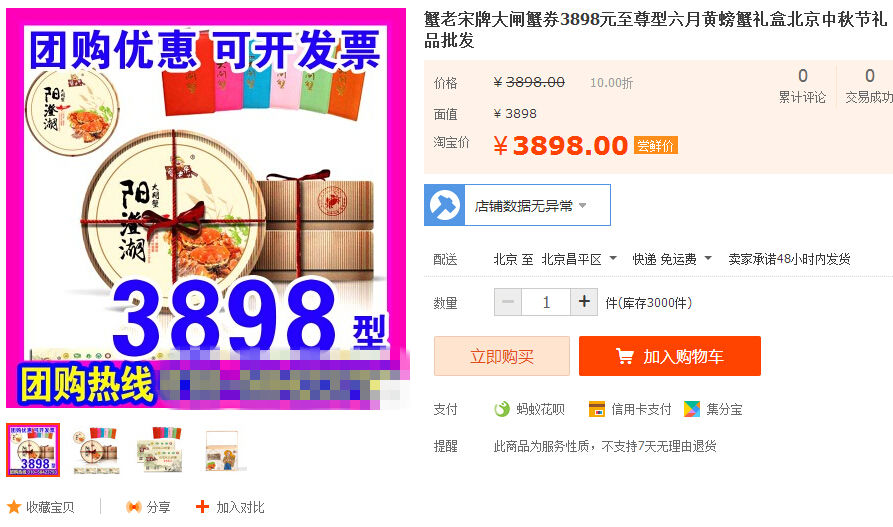Click the hammer icon in store data box
The image size is (893, 527).
pos(445,205)
